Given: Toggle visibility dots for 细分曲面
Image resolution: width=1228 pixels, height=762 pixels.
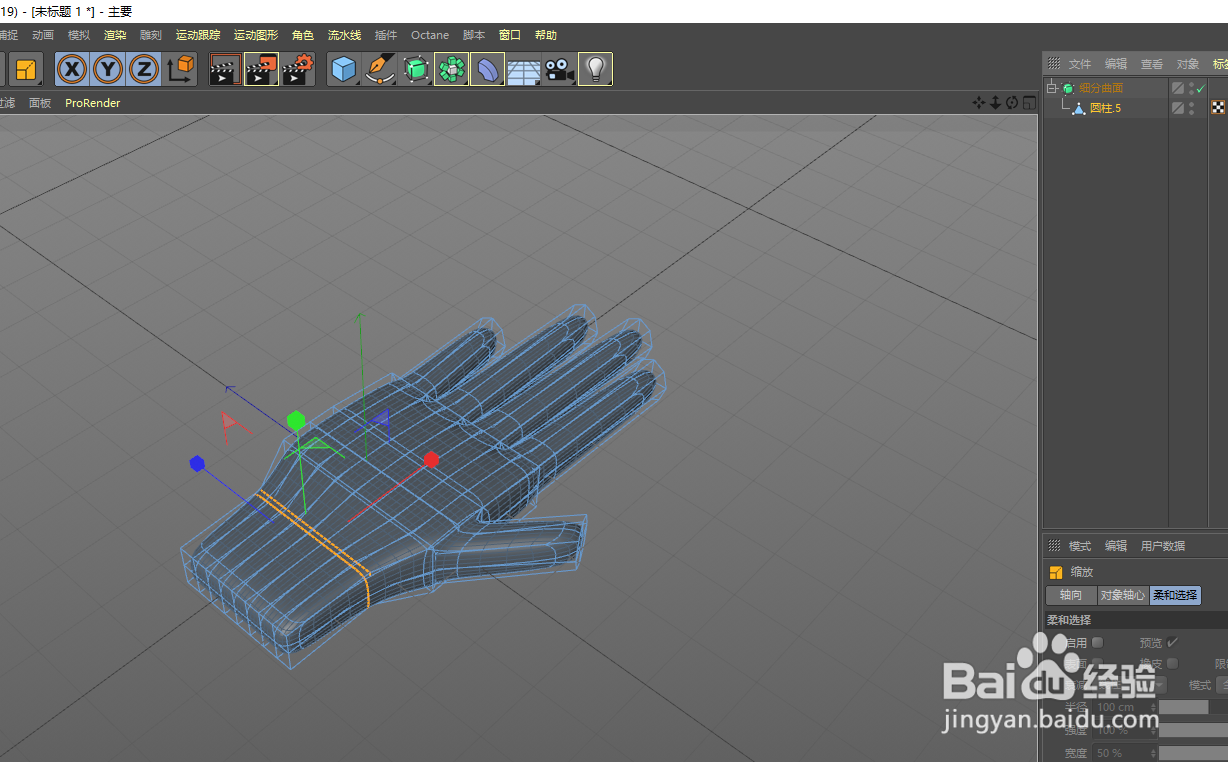Looking at the screenshot, I should 1191,88.
